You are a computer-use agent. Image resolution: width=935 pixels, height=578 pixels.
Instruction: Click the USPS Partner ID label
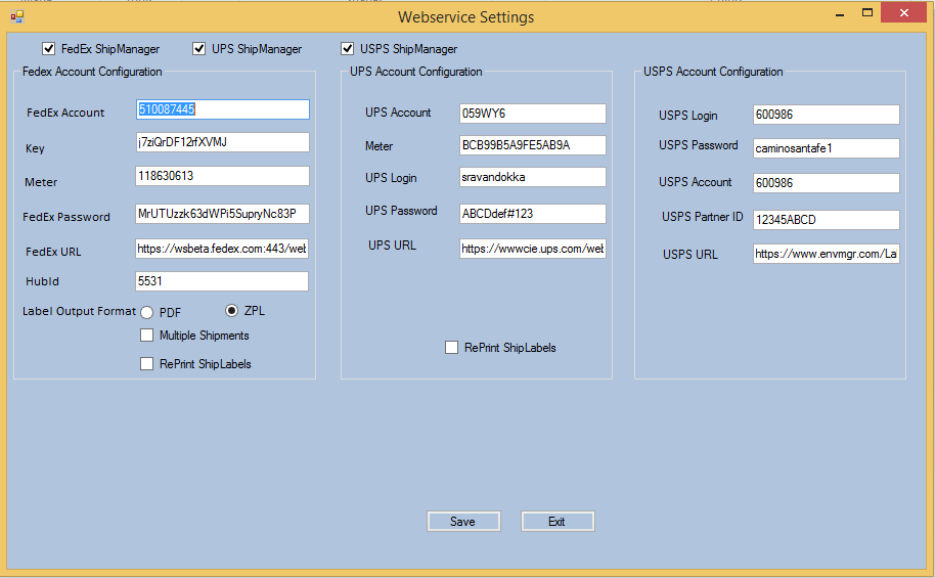(702, 217)
